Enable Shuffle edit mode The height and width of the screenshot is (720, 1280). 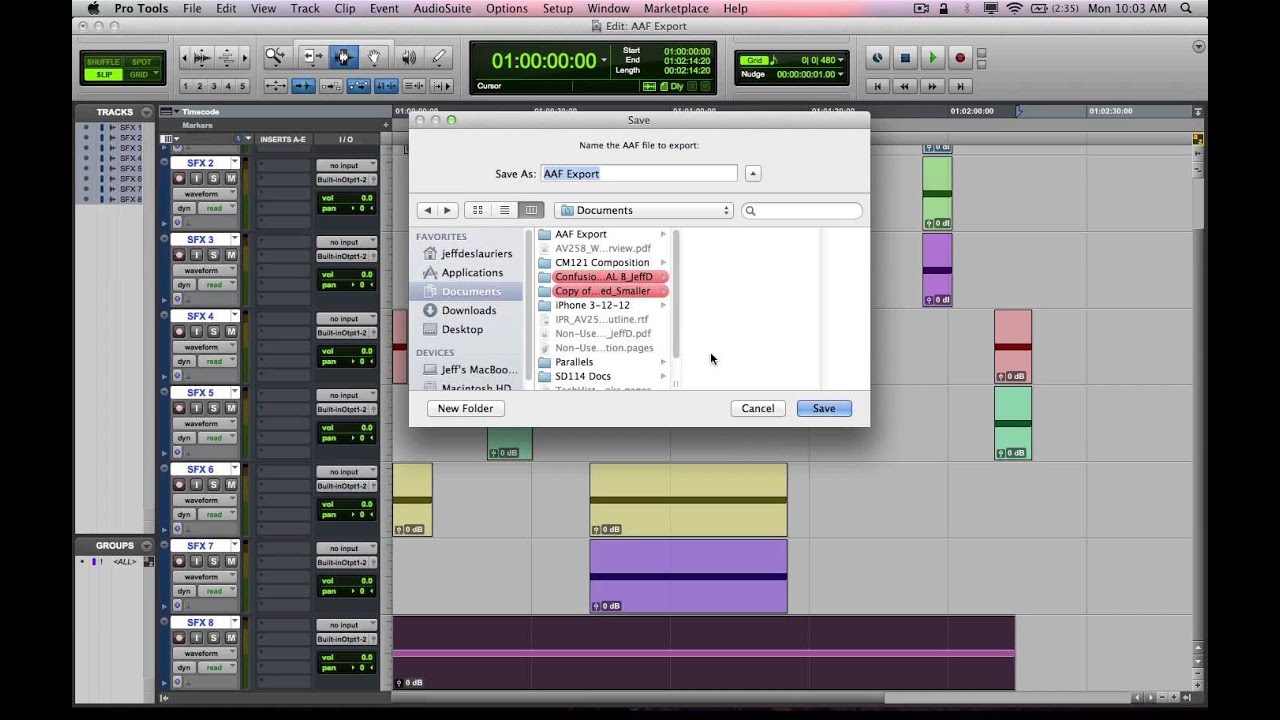point(102,62)
